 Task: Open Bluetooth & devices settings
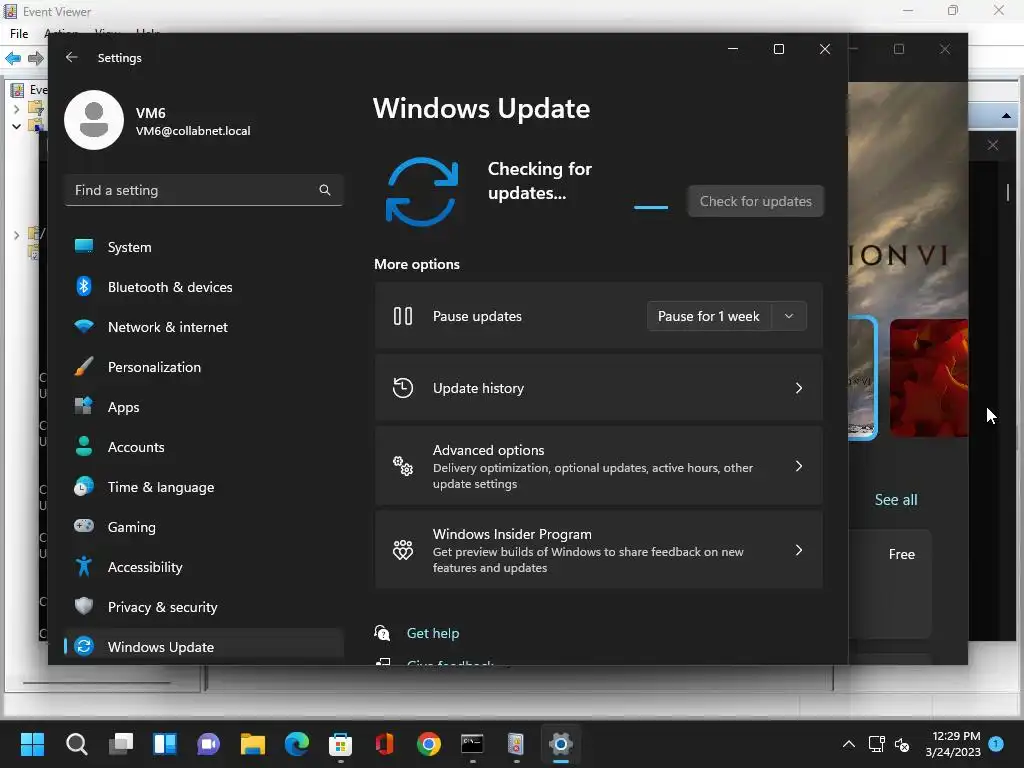(204, 287)
